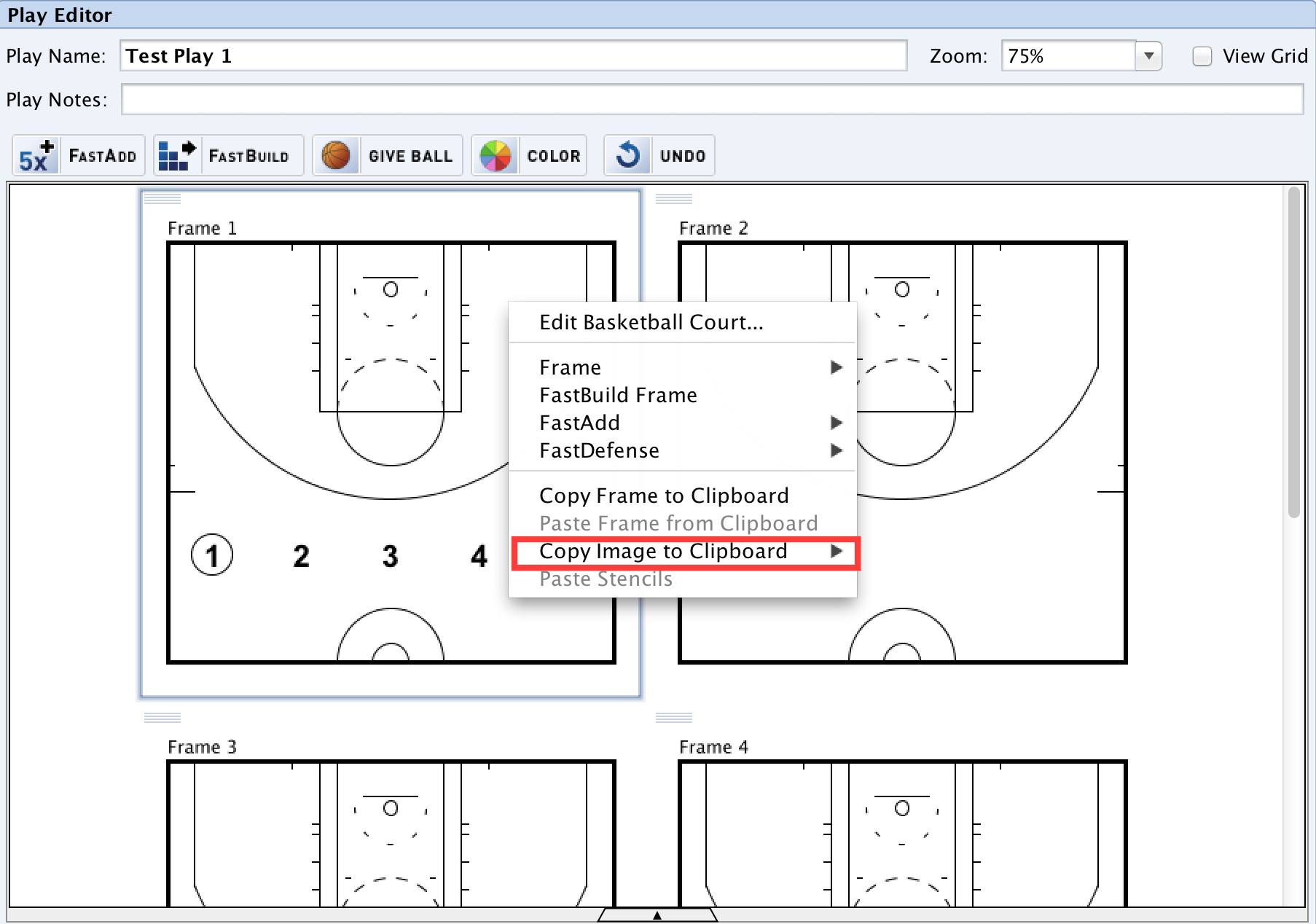Click the Frame 4 court thumbnail
The height and width of the screenshot is (924, 1316).
click(903, 833)
